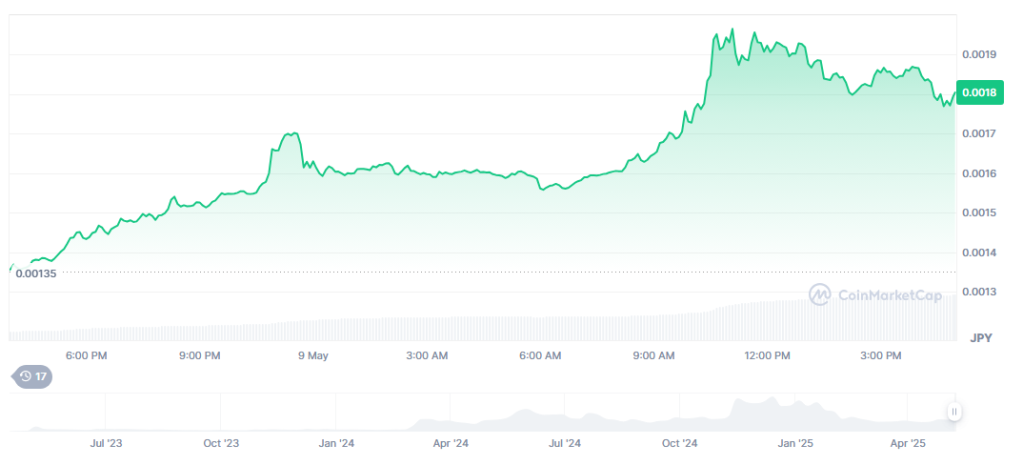Click the 0.00135 opening price label
The image size is (1023, 465).
point(36,272)
